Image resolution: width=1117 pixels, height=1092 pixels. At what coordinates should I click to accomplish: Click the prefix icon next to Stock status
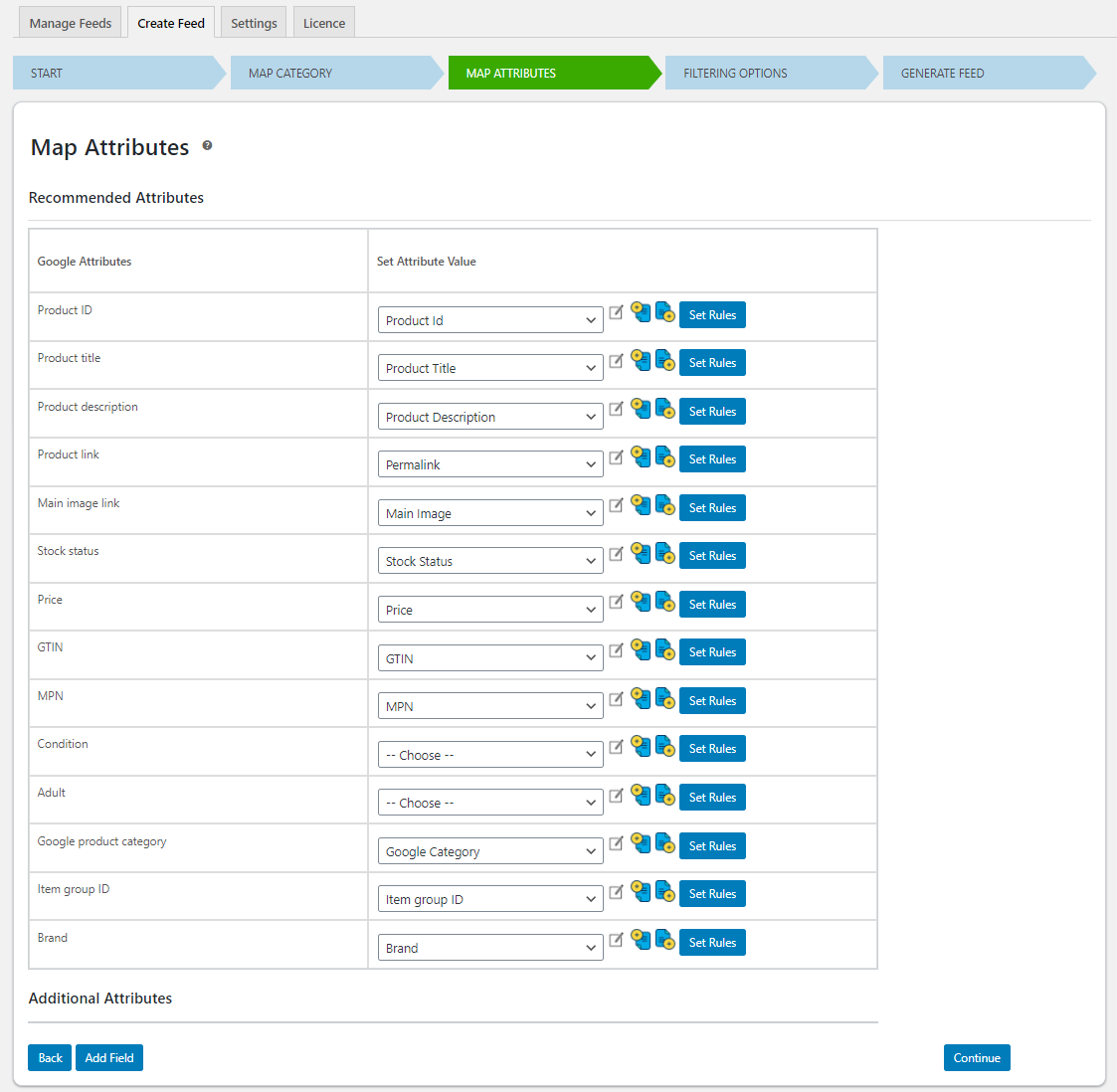(641, 553)
